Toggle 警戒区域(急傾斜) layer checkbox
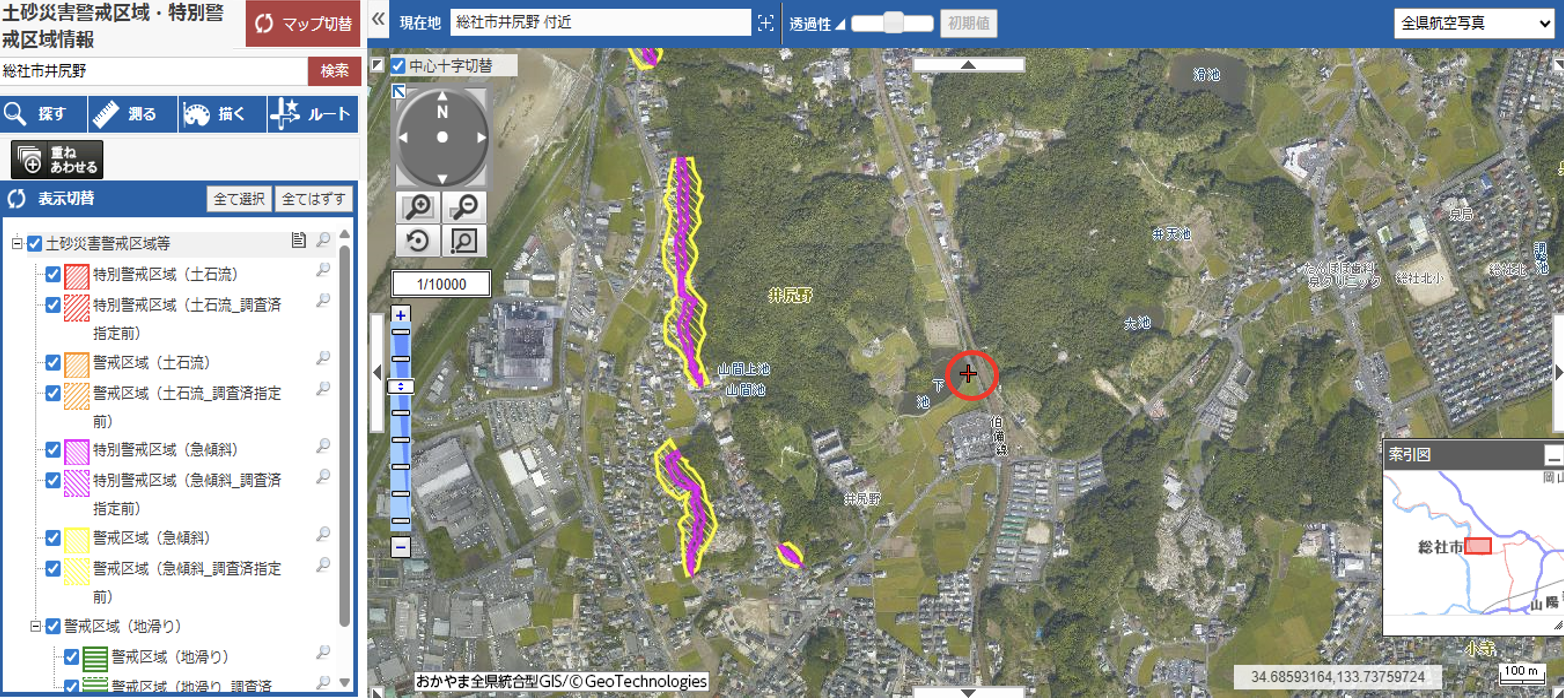 [x=53, y=538]
